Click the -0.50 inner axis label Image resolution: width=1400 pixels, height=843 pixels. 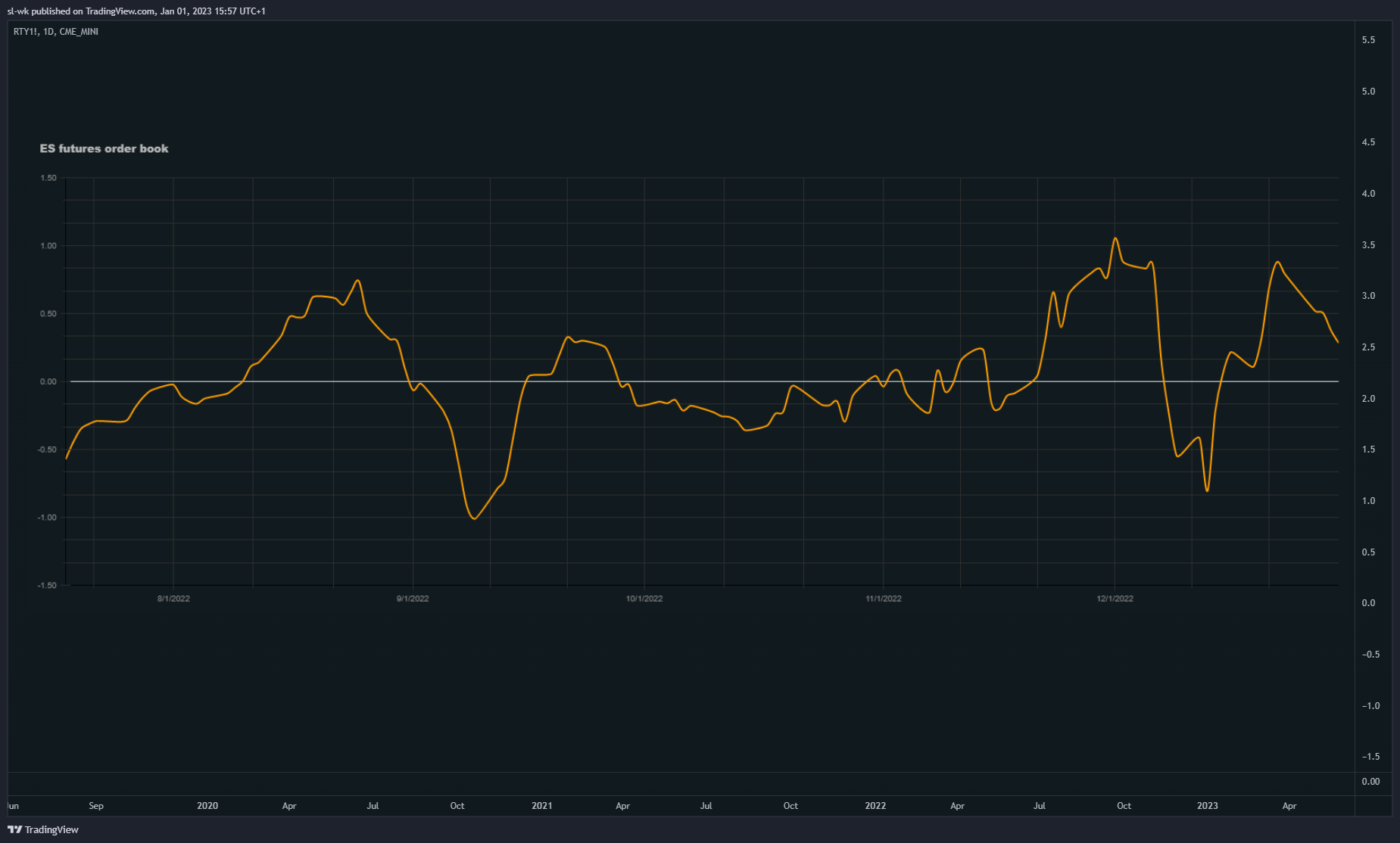(x=47, y=449)
